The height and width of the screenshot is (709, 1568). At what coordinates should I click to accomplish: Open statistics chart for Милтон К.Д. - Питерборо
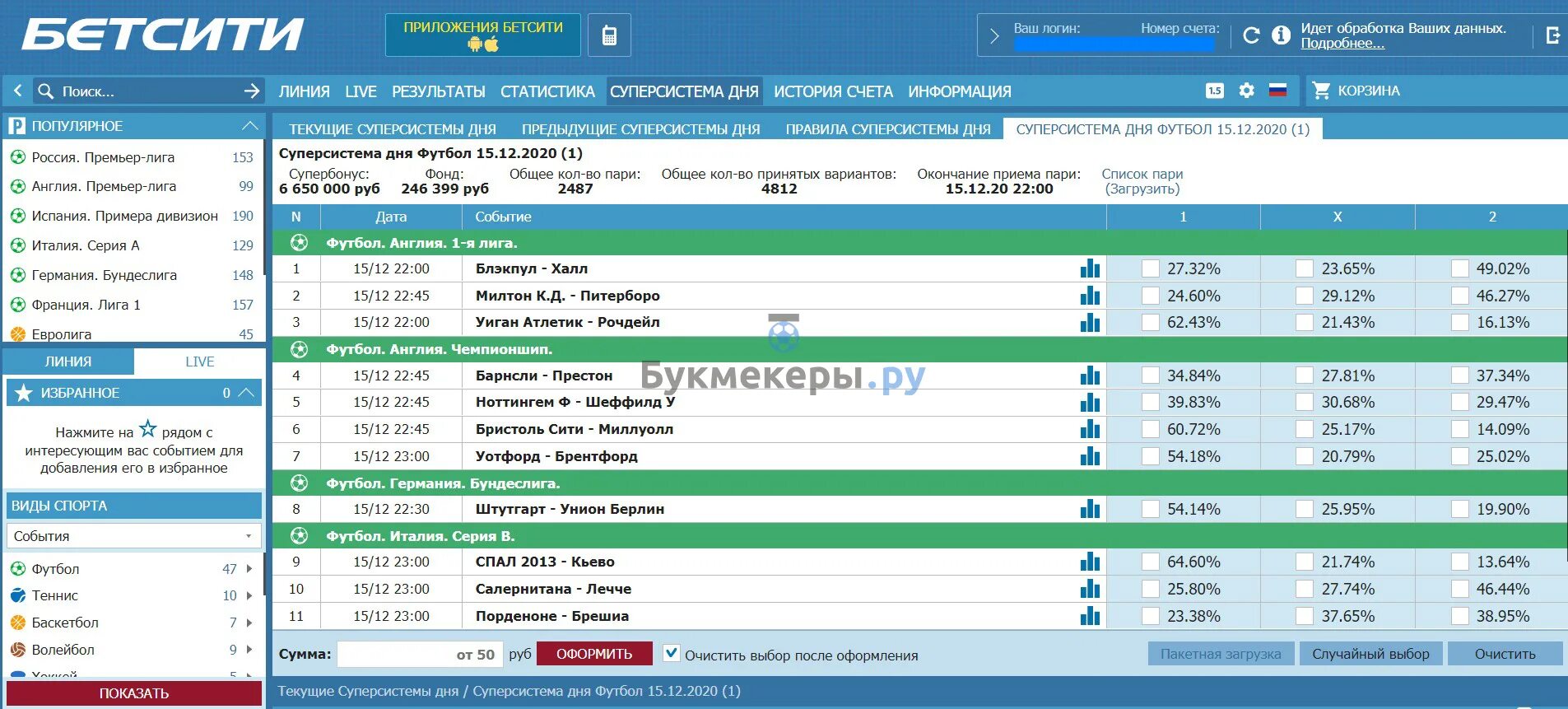(1090, 296)
